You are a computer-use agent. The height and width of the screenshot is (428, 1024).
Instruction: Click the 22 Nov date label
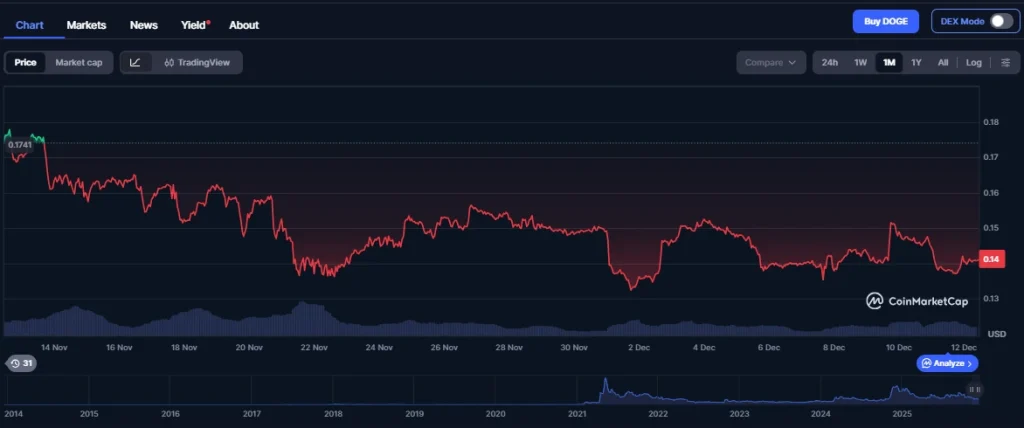point(314,348)
